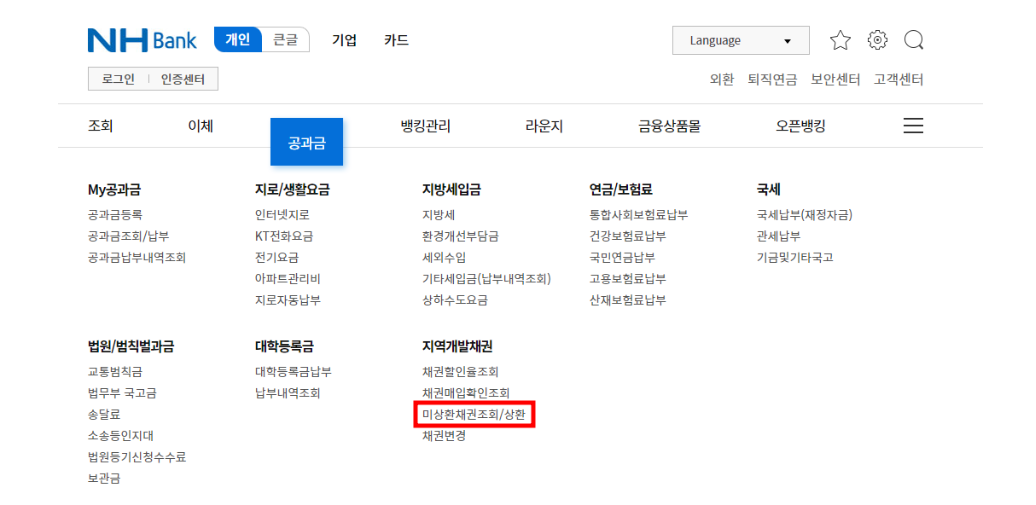Open 국민연금납부
This screenshot has height=505, width=1036.
pyautogui.click(x=622, y=258)
